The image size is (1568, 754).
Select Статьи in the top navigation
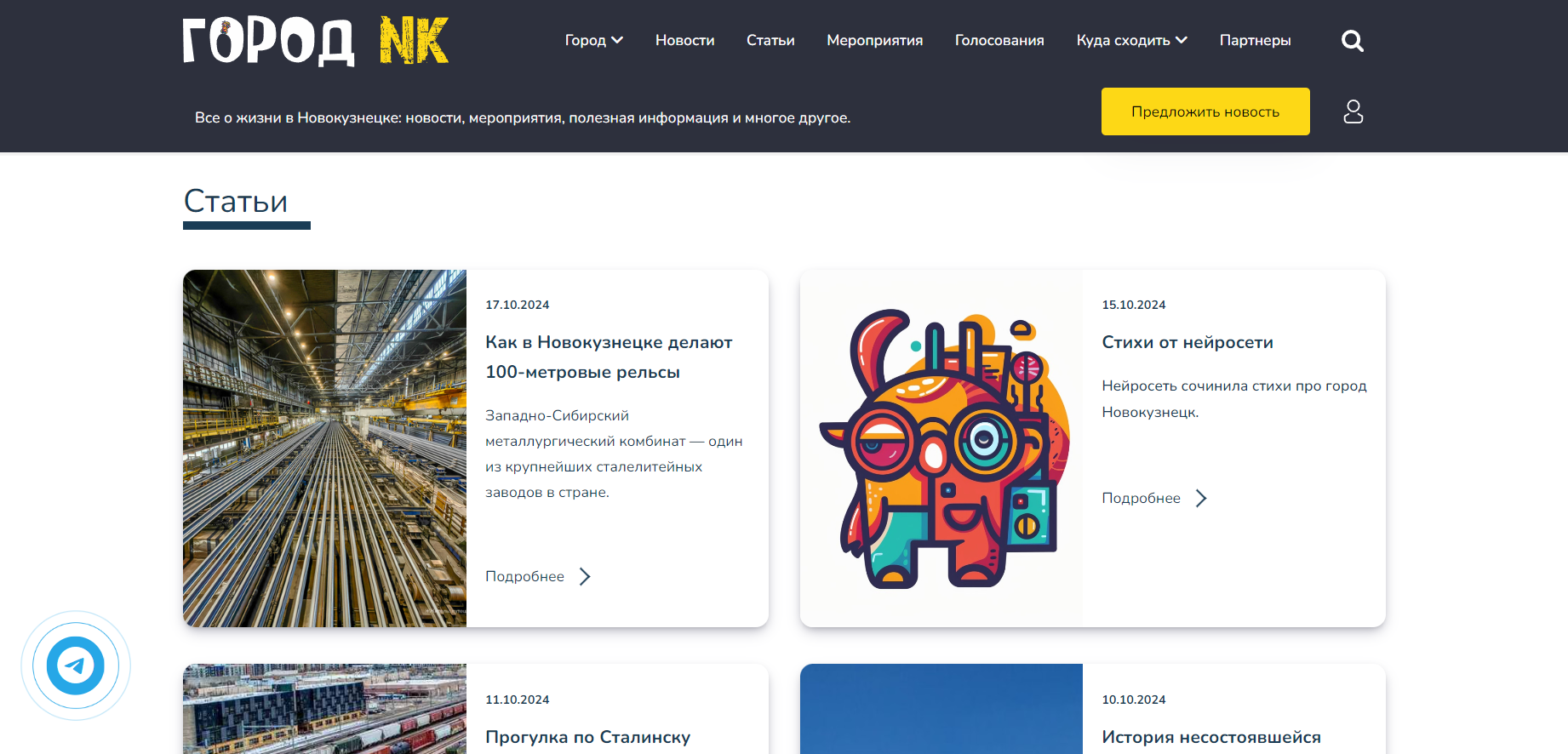click(770, 40)
